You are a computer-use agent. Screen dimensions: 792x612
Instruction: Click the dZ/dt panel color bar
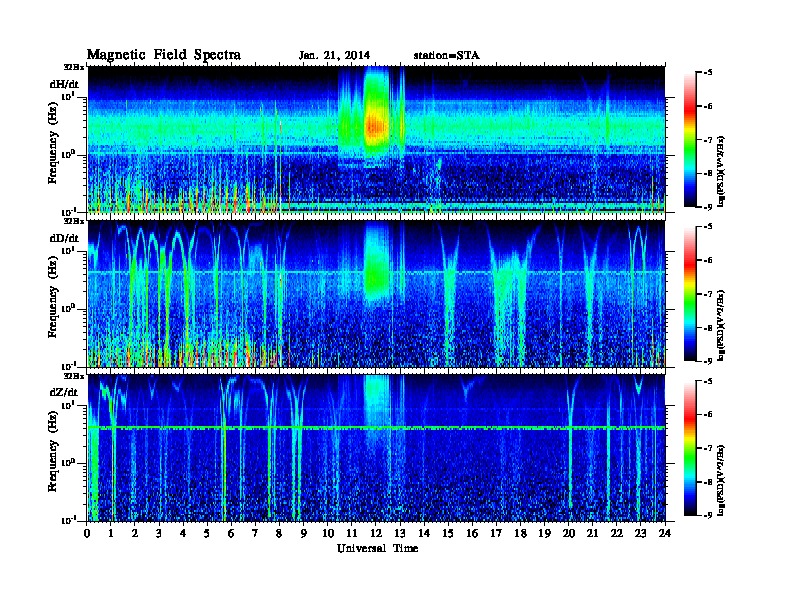click(x=690, y=448)
